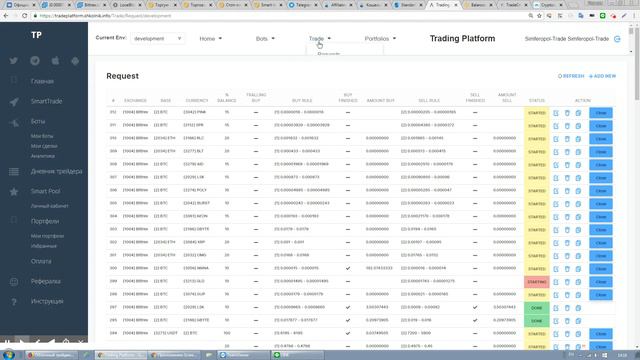640x360 pixels.
Task: Edit request row 309 (BLT)
Action: point(556,152)
